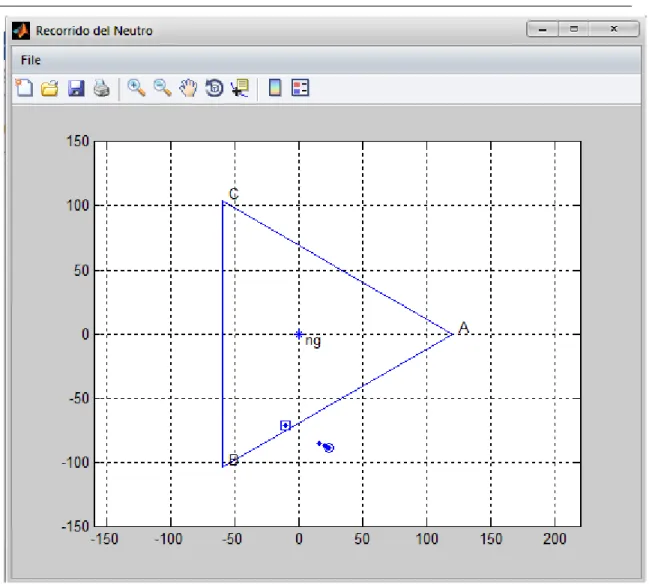Viewport: 649px width, 584px height.
Task: Print the figure using the printer icon
Action: pyautogui.click(x=102, y=88)
